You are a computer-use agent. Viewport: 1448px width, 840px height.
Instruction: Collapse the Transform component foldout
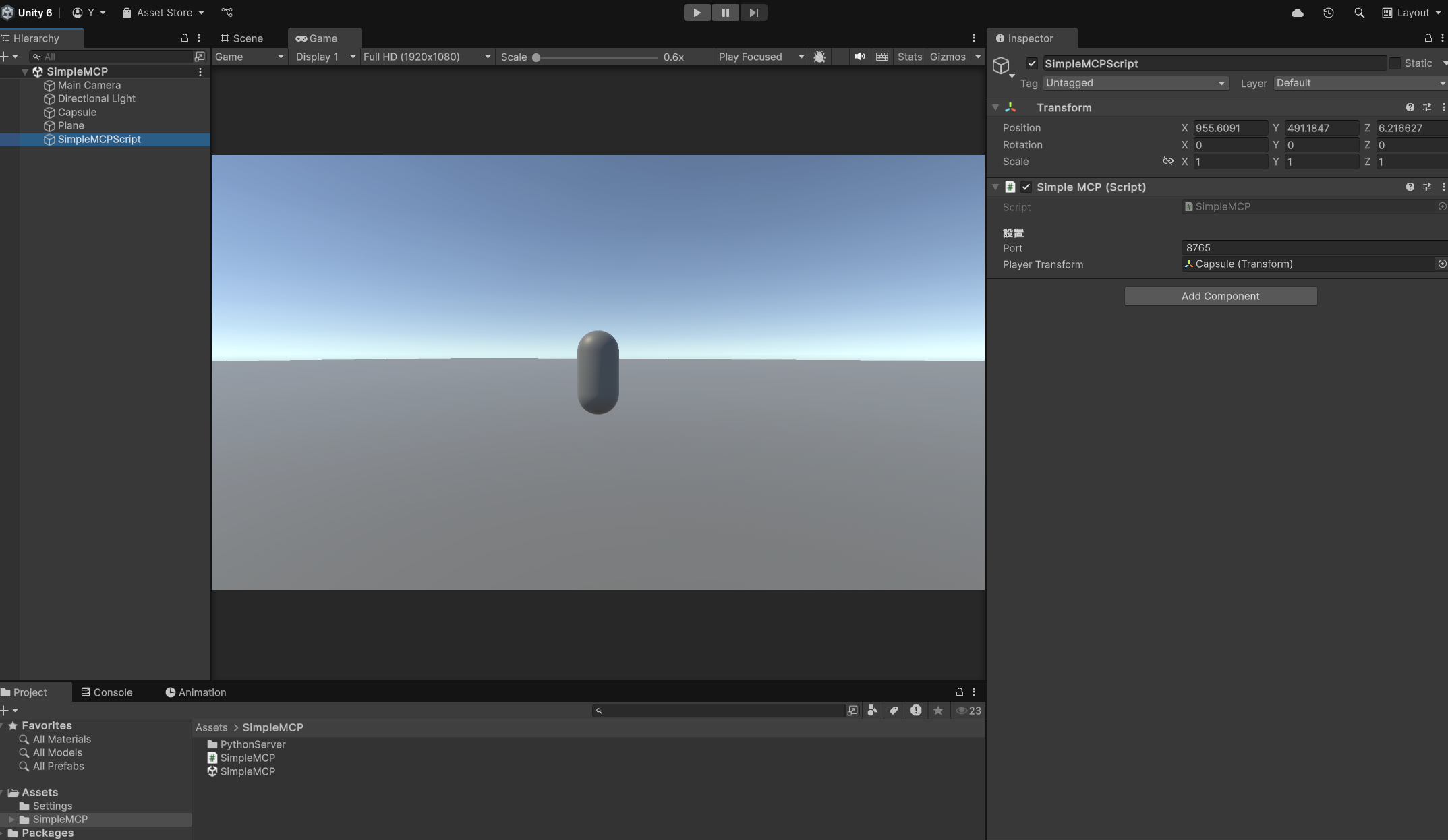pyautogui.click(x=995, y=108)
